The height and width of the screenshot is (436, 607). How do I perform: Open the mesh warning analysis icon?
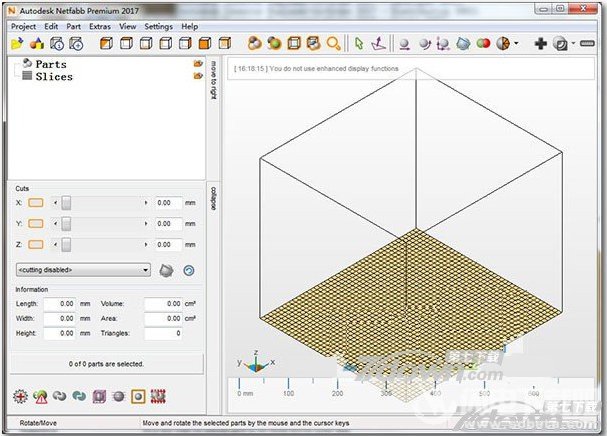click(x=40, y=396)
